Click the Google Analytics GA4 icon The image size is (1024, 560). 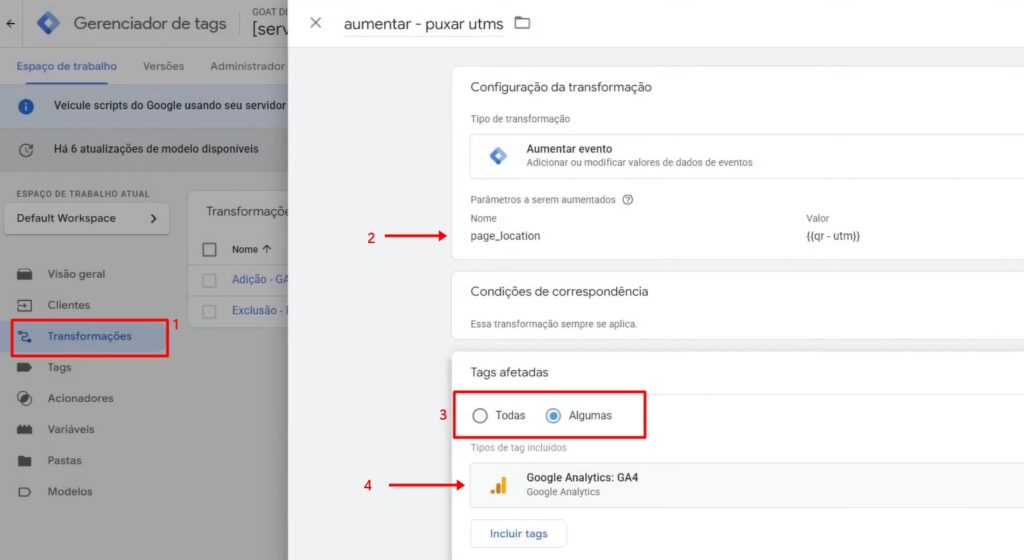(498, 485)
